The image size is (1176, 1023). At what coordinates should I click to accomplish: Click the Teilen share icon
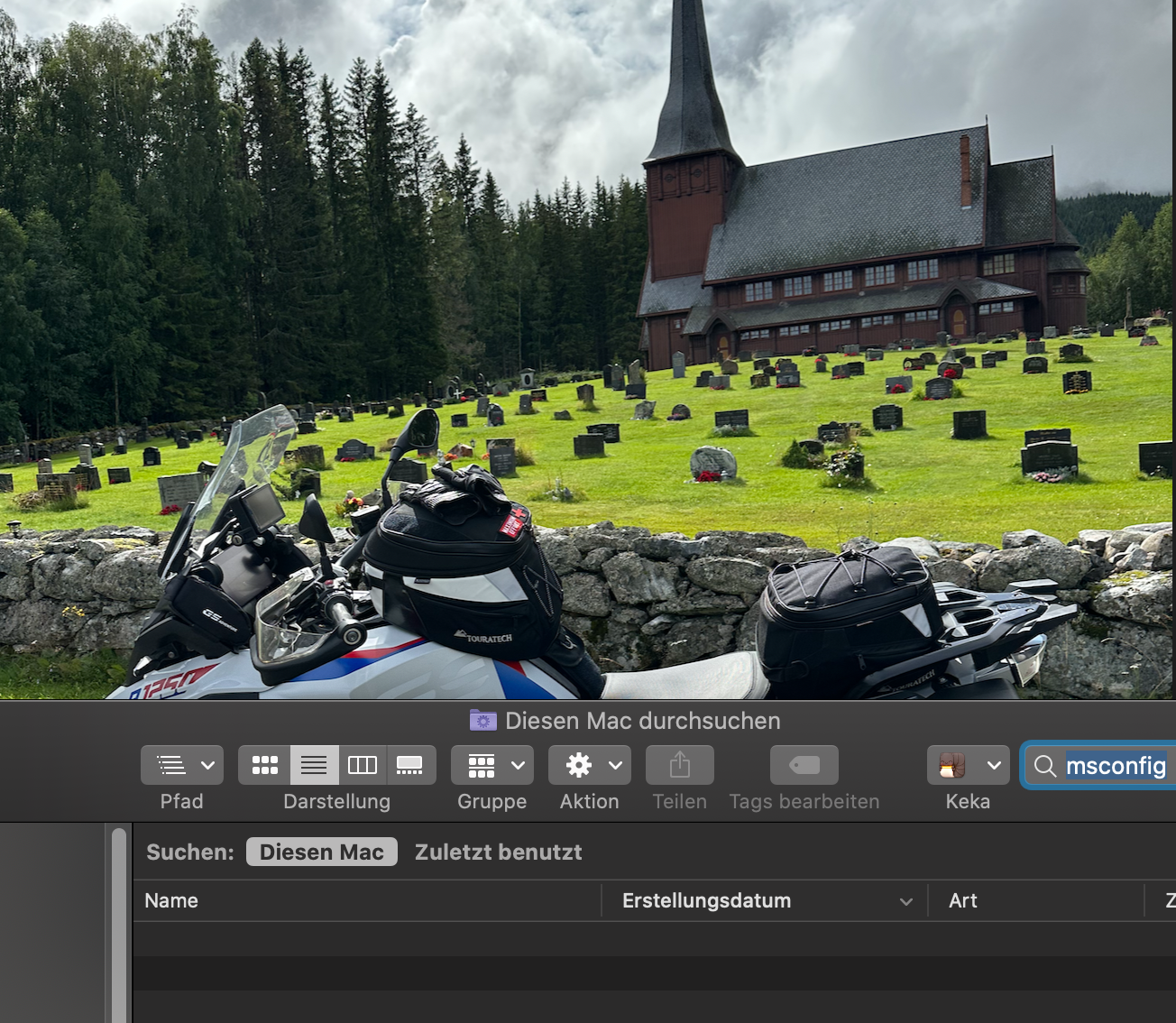[679, 766]
